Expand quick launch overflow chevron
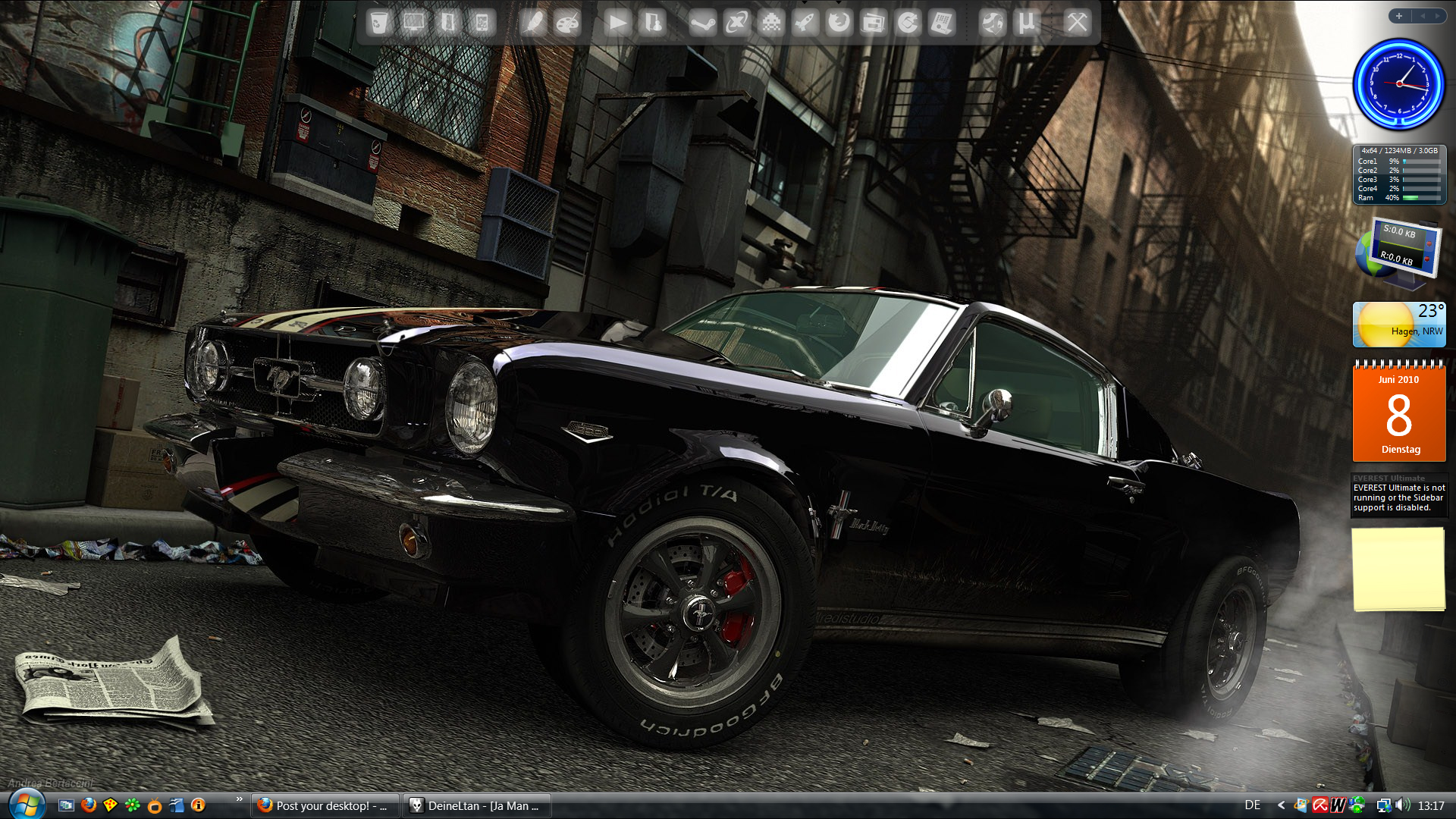 click(x=239, y=799)
